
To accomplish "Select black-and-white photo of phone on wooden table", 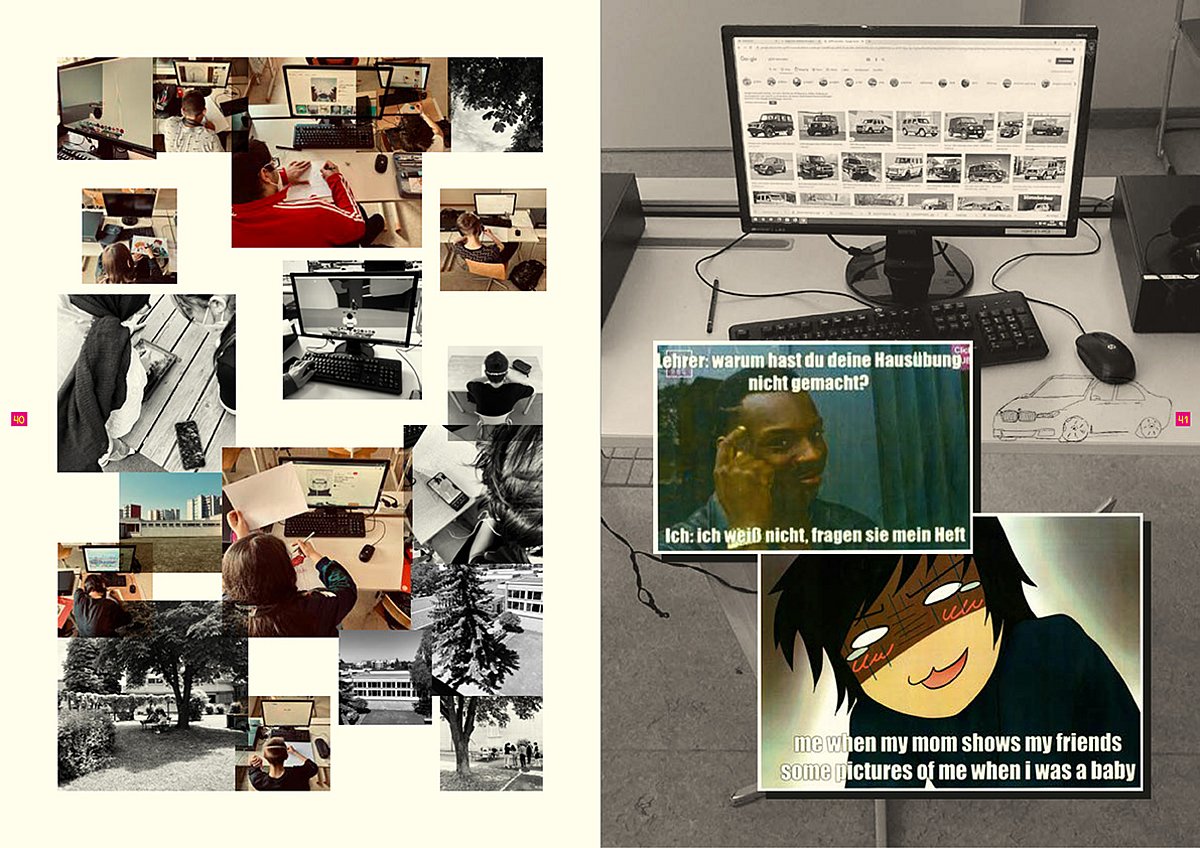I will [x=145, y=382].
